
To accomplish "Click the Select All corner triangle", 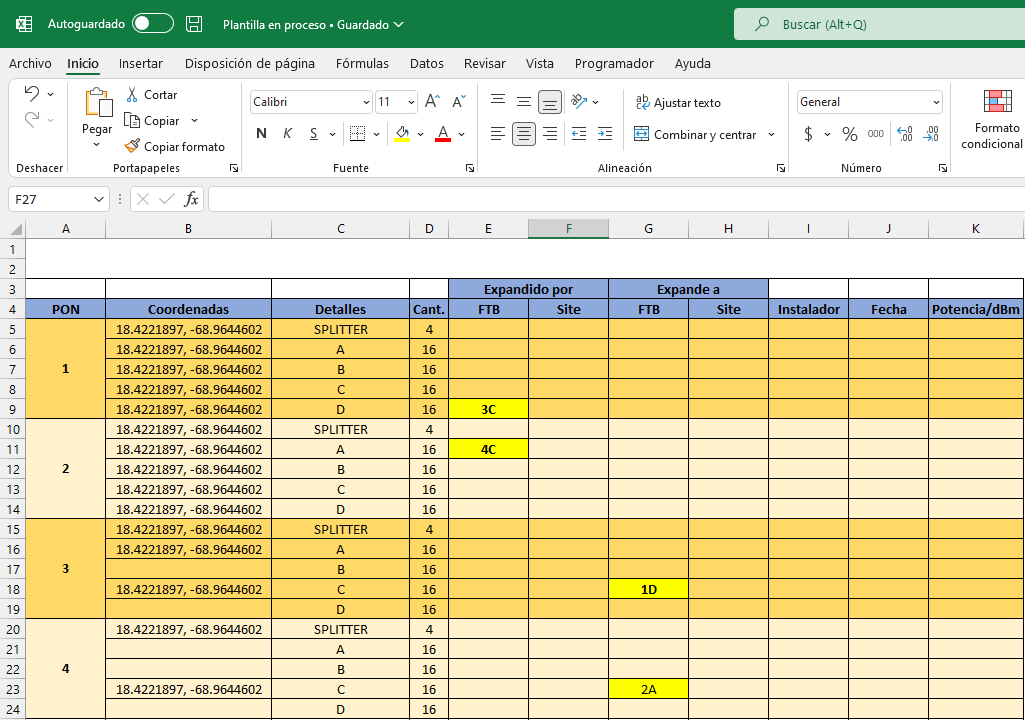I will (x=16, y=229).
